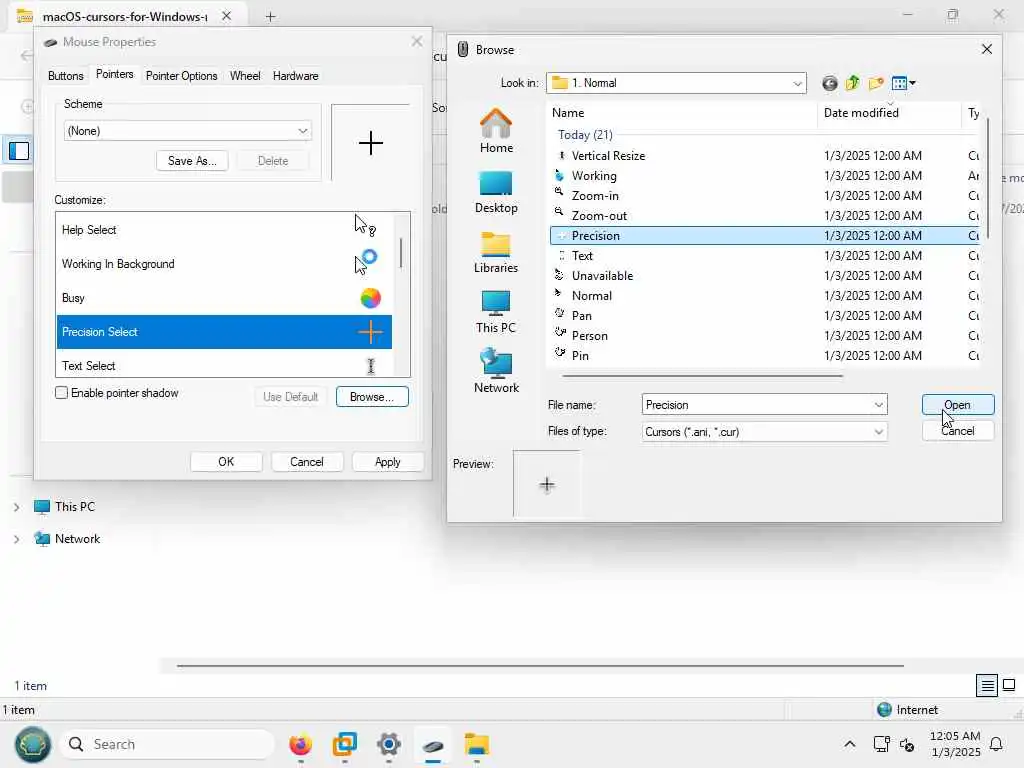Click the Browse file list horizontal scrollbar

703,376
